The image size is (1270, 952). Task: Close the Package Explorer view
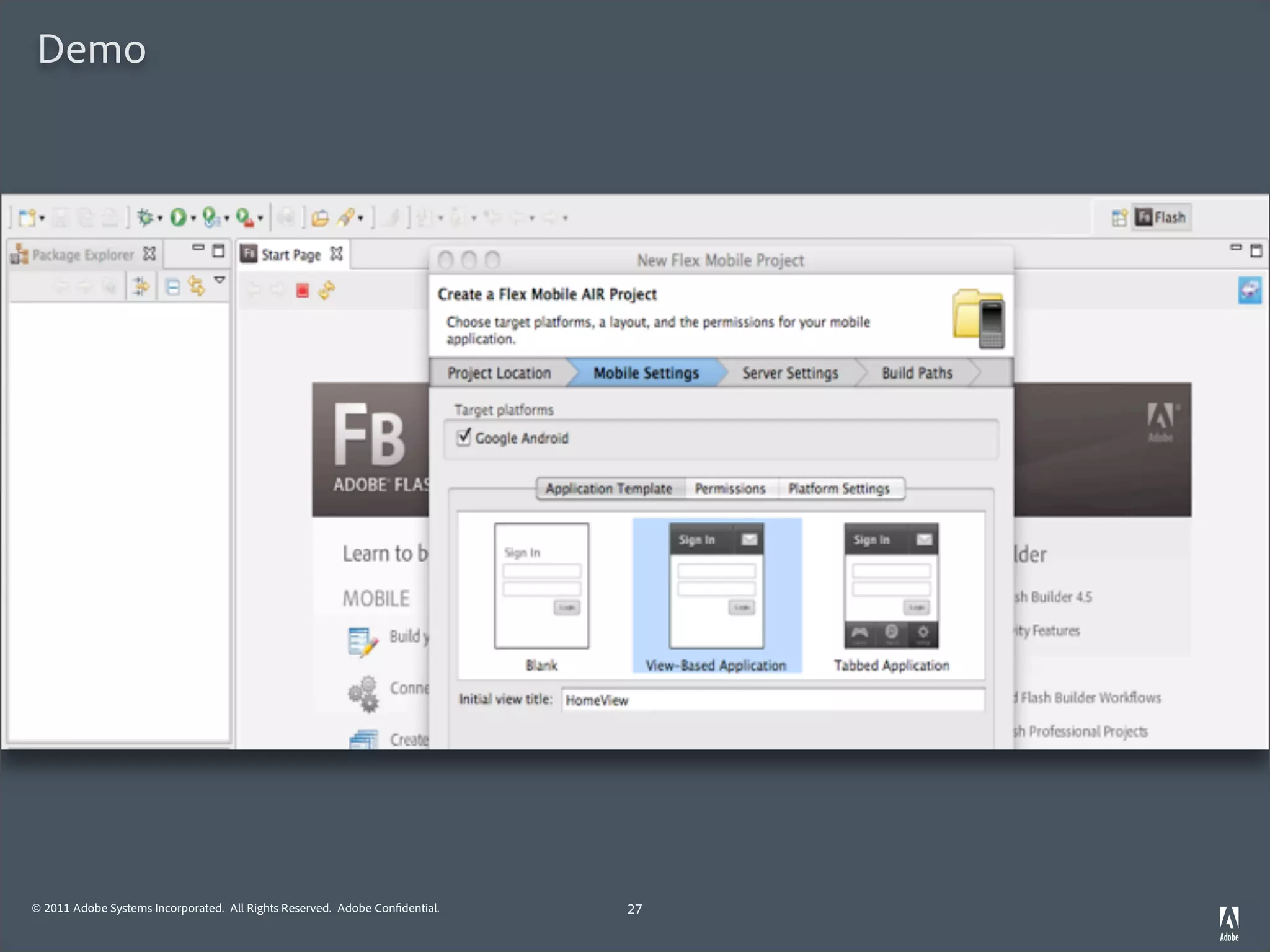[149, 253]
